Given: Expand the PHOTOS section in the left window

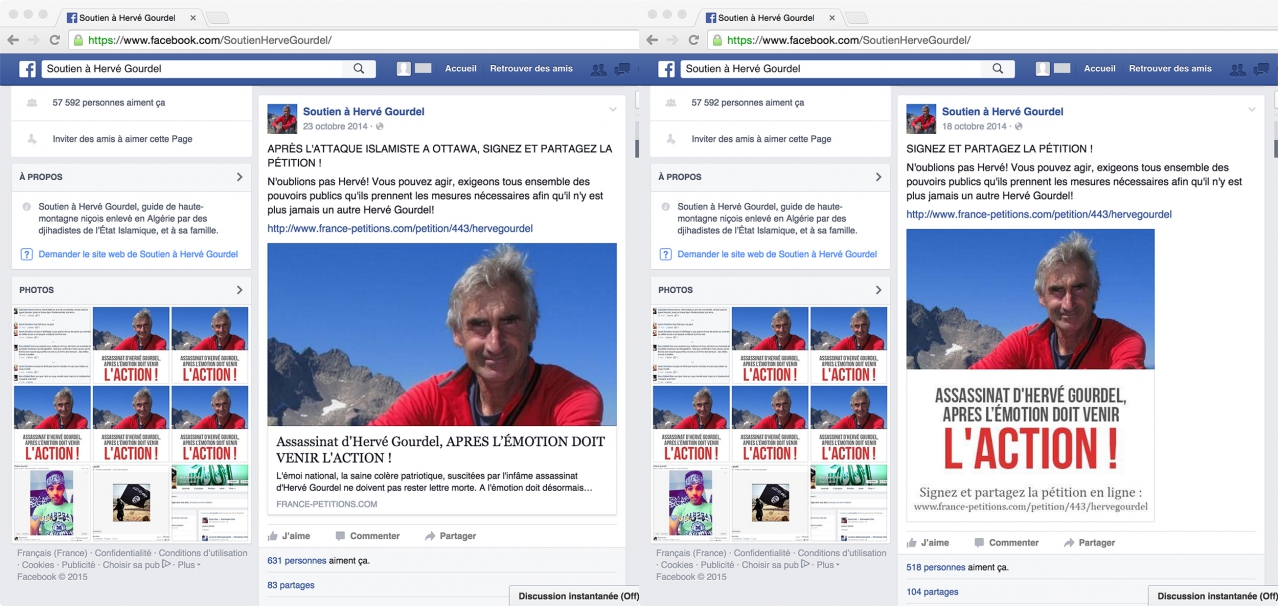Looking at the screenshot, I should point(239,290).
